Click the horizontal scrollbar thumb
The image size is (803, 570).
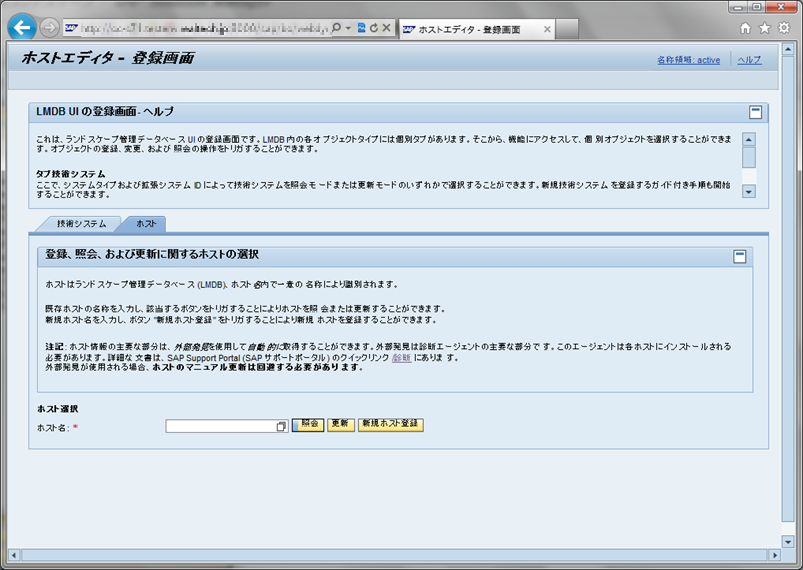point(393,555)
